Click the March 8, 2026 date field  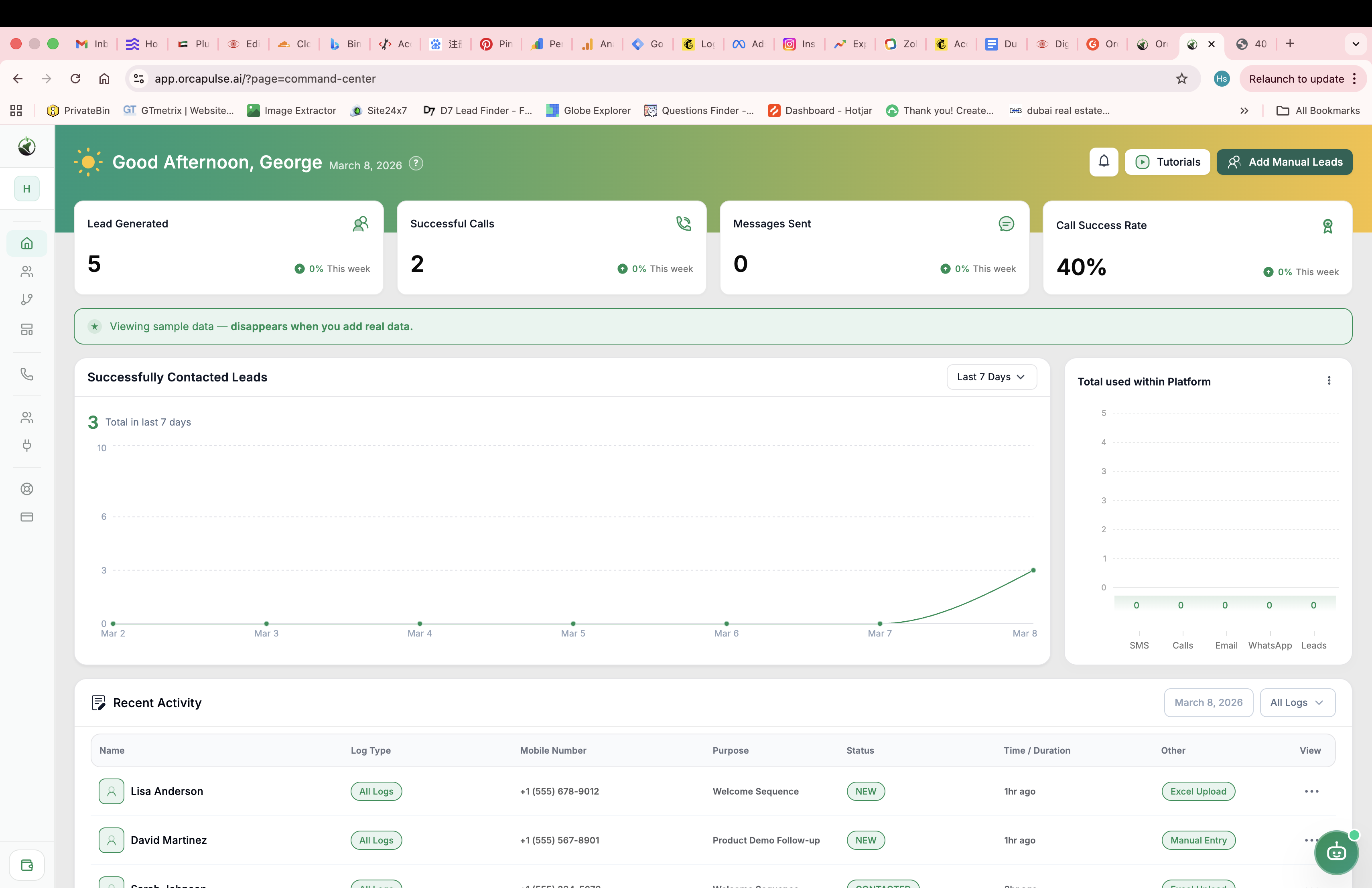[x=1208, y=702]
